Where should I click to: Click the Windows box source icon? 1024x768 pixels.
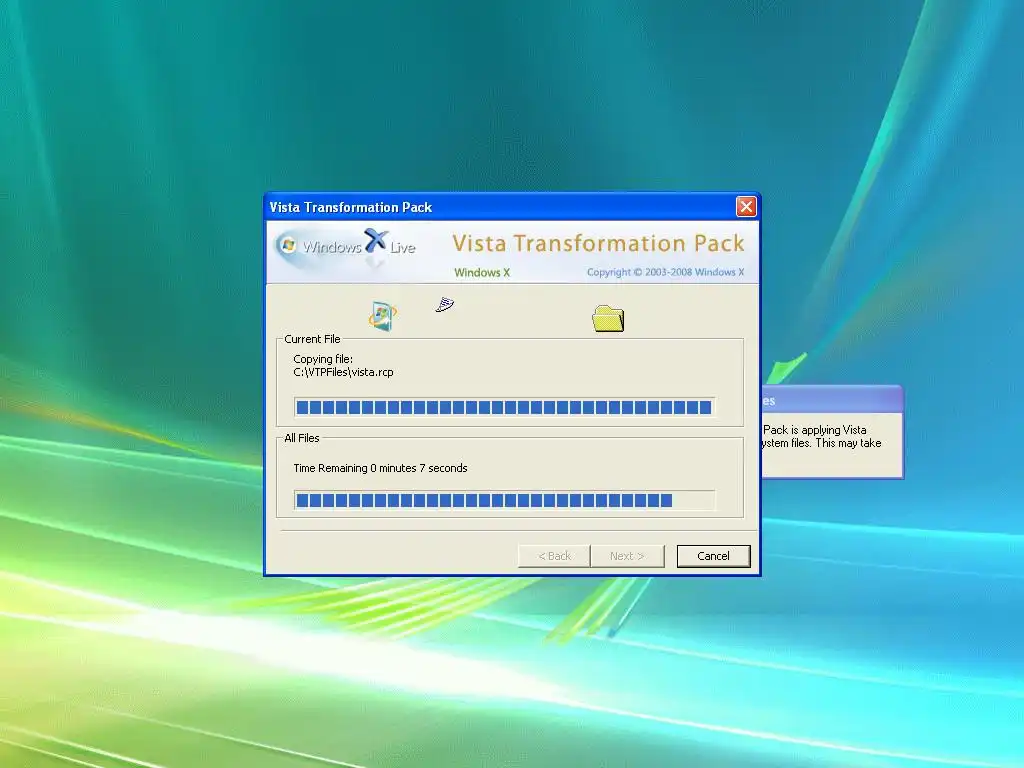click(382, 316)
